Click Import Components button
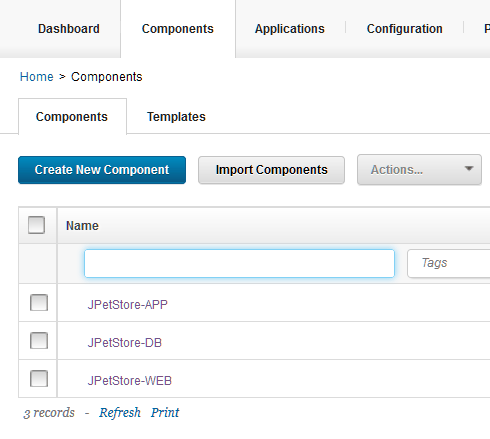490x439 pixels. point(271,170)
